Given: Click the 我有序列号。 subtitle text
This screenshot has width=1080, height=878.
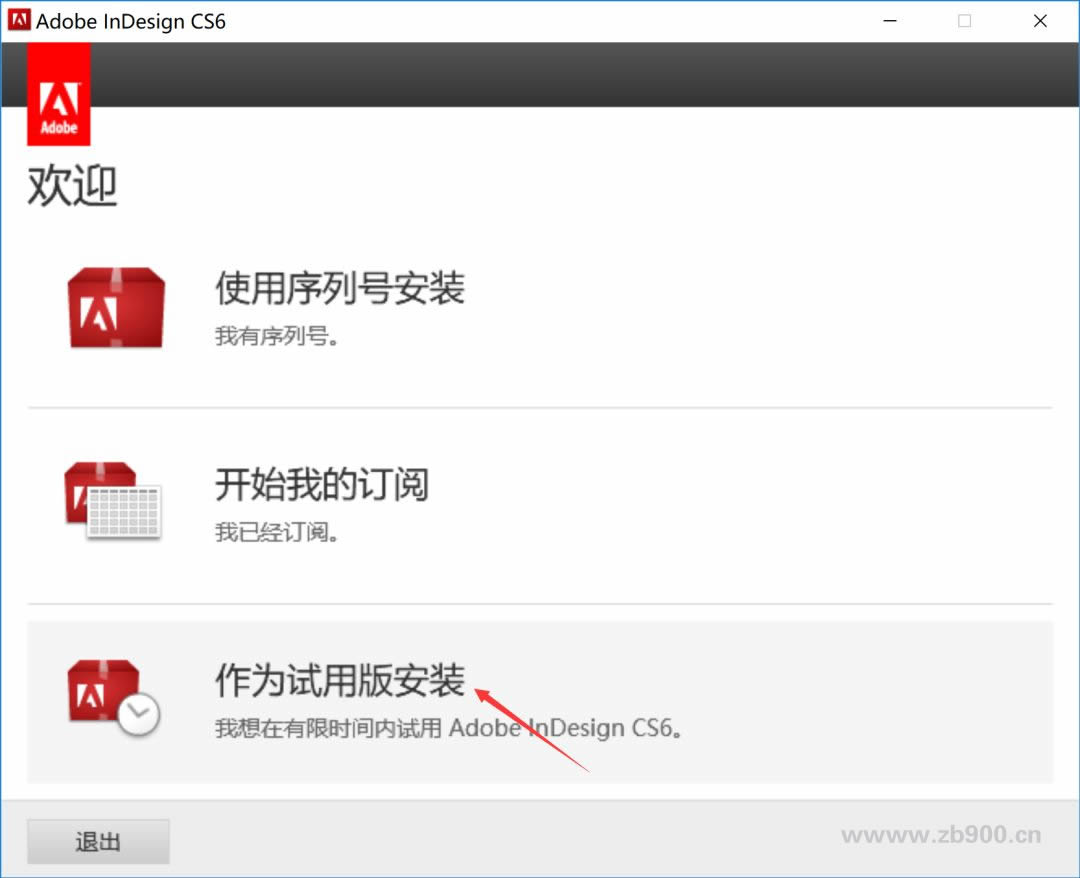Looking at the screenshot, I should point(277,336).
